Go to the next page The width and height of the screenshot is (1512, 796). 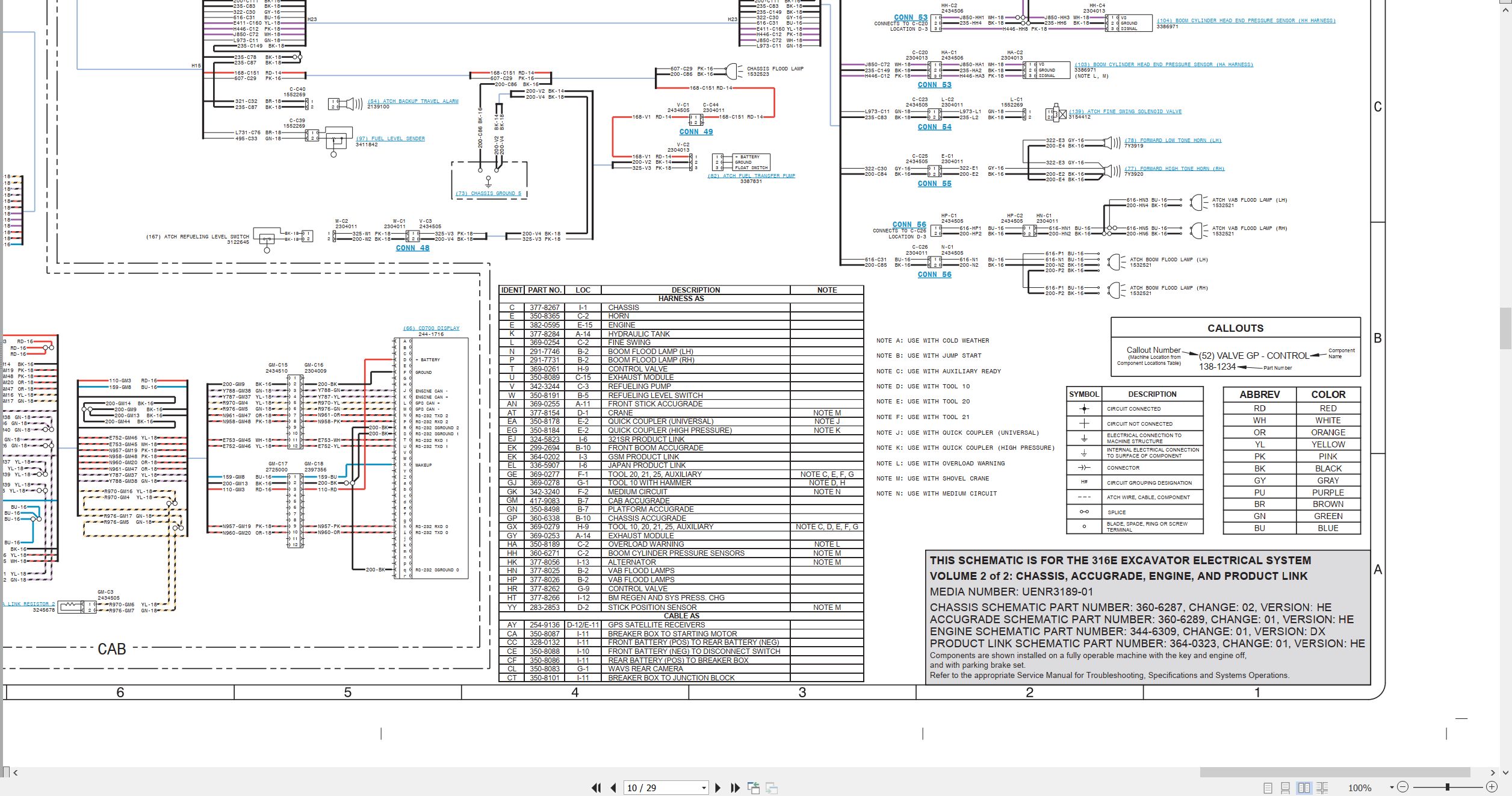tap(717, 788)
